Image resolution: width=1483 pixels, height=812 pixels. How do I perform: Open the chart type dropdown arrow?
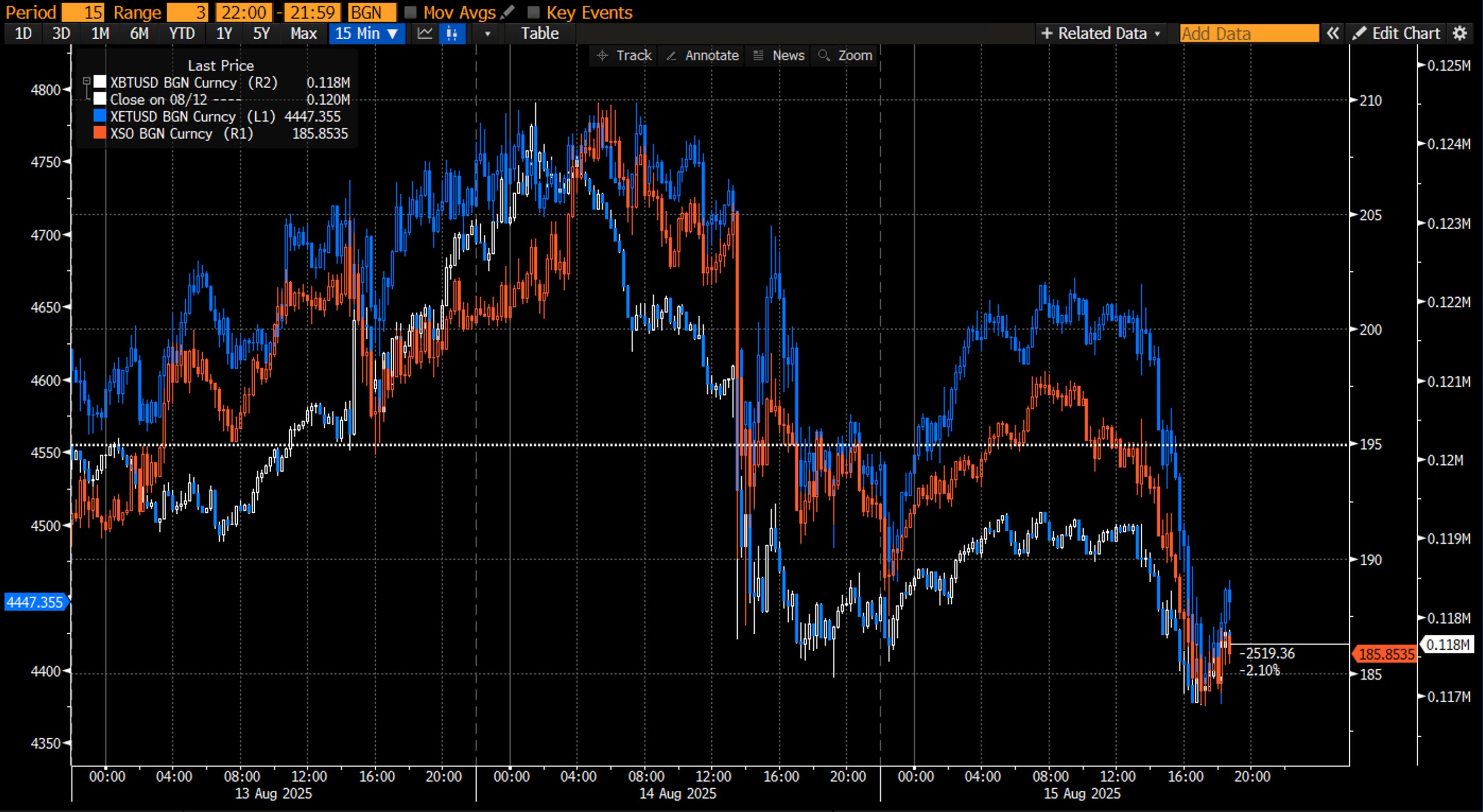pos(488,33)
